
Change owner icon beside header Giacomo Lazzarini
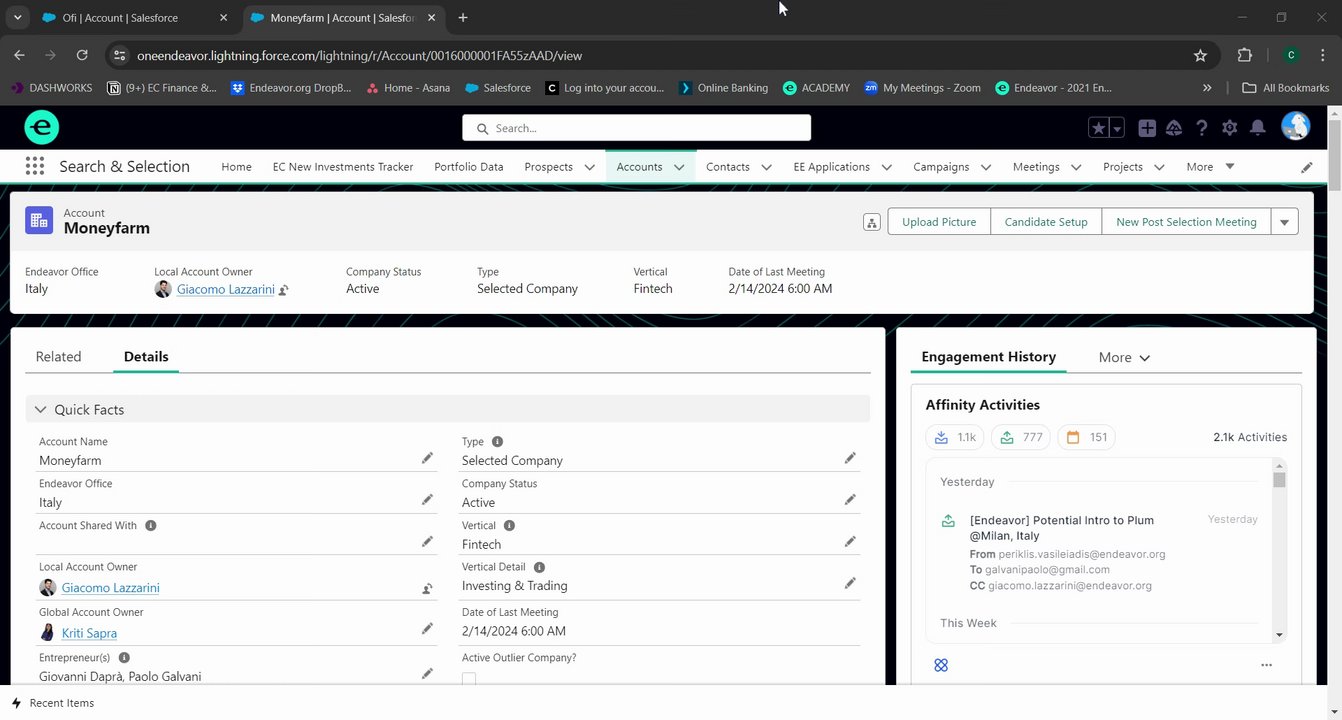pos(284,290)
